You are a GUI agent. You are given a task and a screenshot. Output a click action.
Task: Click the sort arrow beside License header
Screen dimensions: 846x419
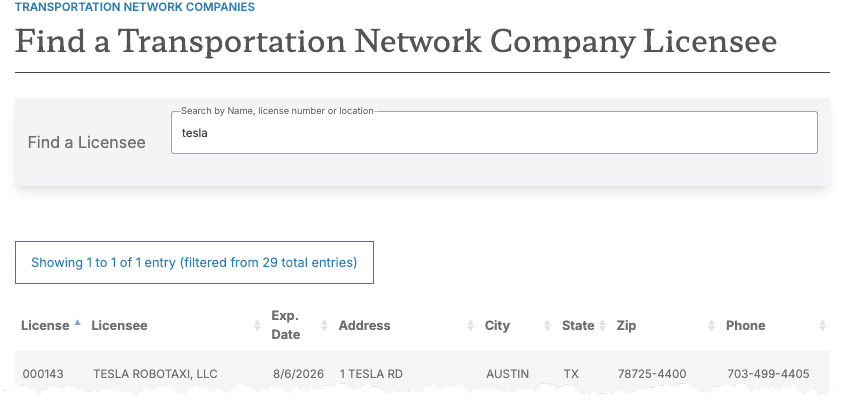[x=78, y=325]
